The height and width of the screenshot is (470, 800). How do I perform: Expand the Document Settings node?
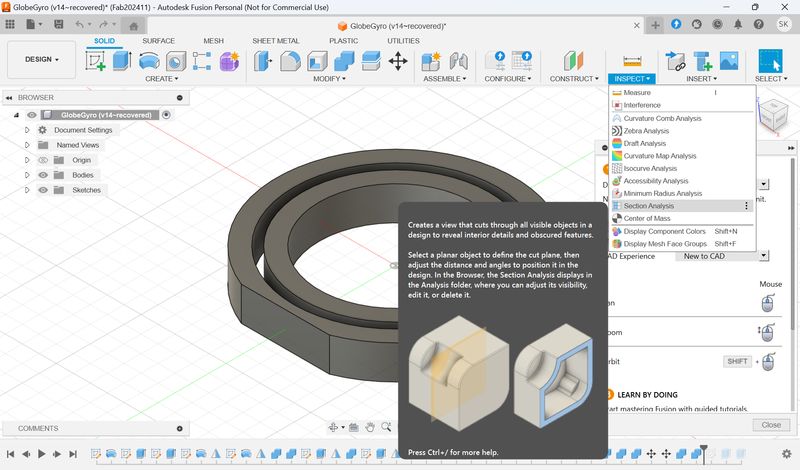[27, 130]
